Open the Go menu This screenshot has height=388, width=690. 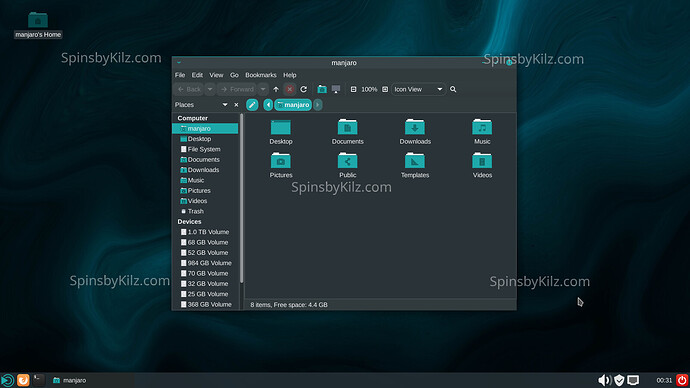pyautogui.click(x=234, y=75)
